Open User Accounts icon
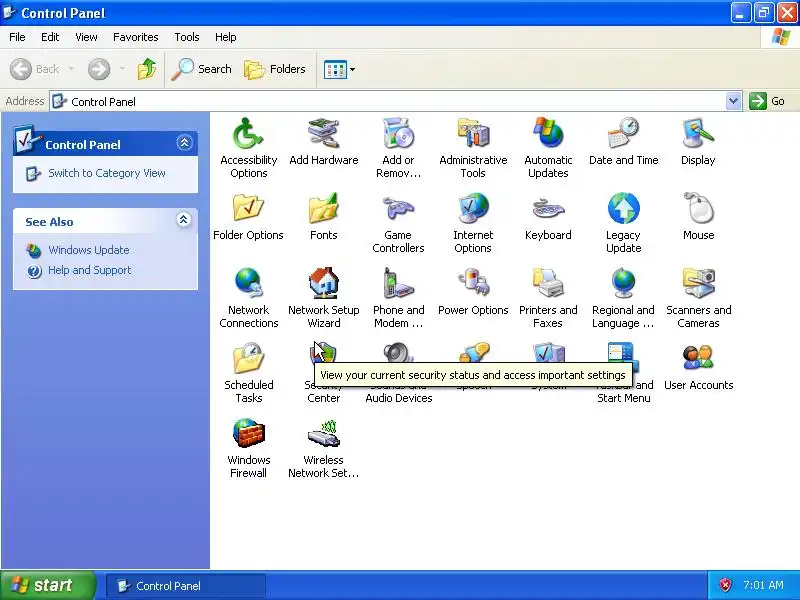This screenshot has width=800, height=600. (x=698, y=359)
